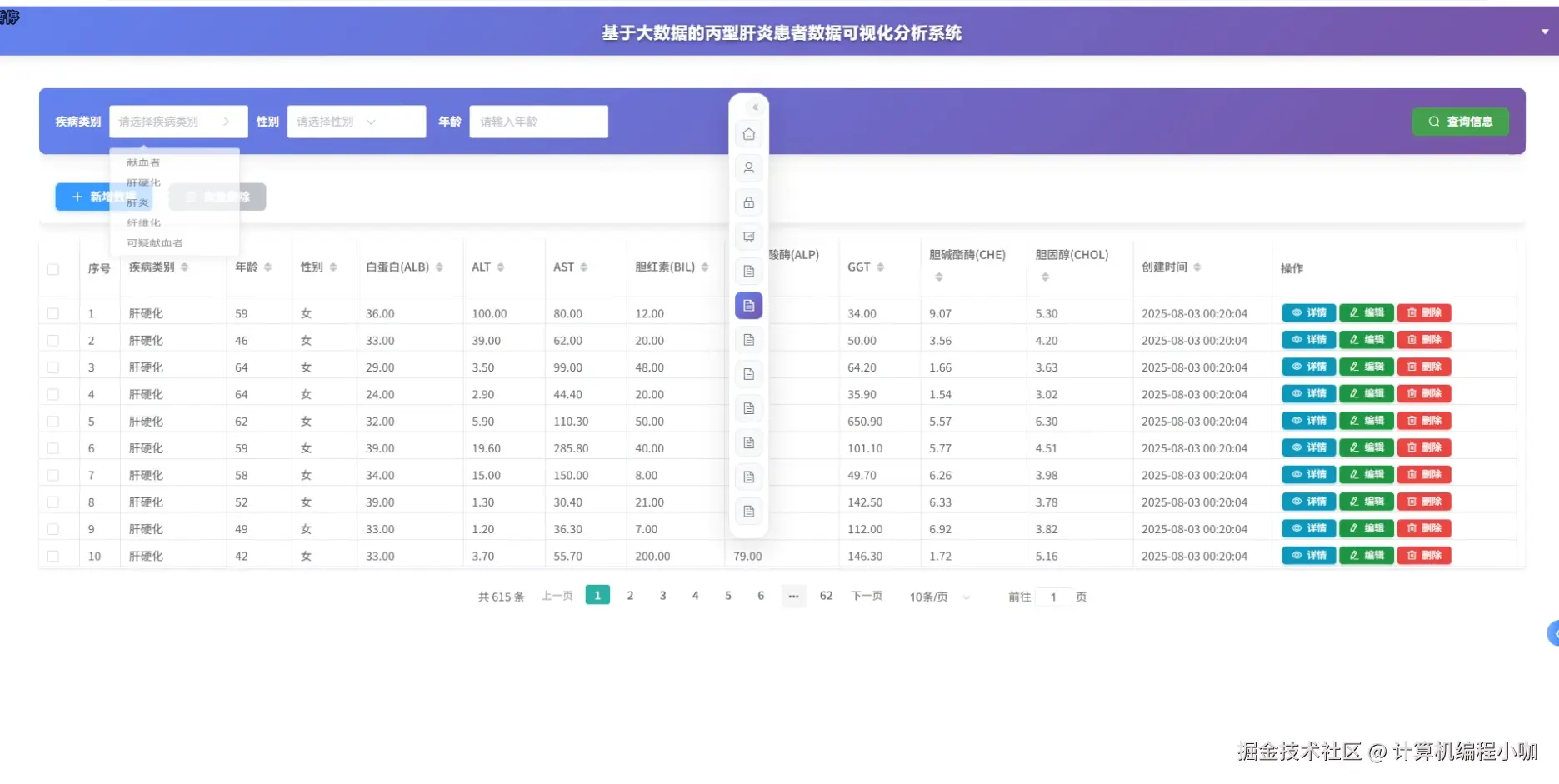The width and height of the screenshot is (1559, 784).
Task: Open the home icon in the floating sidebar
Action: 749,134
